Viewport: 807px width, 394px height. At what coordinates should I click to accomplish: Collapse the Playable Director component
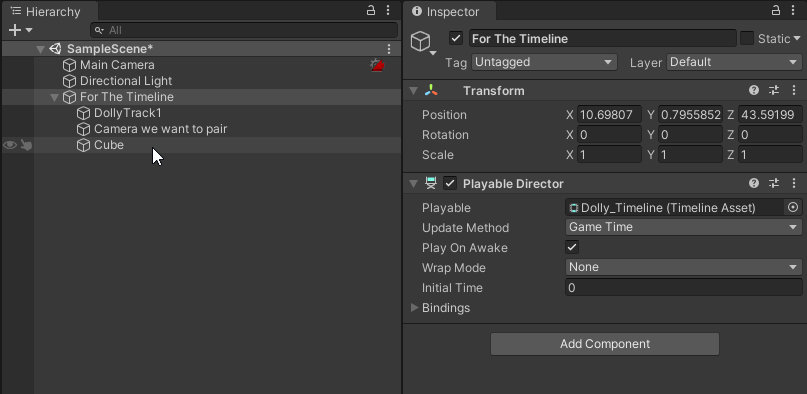413,184
